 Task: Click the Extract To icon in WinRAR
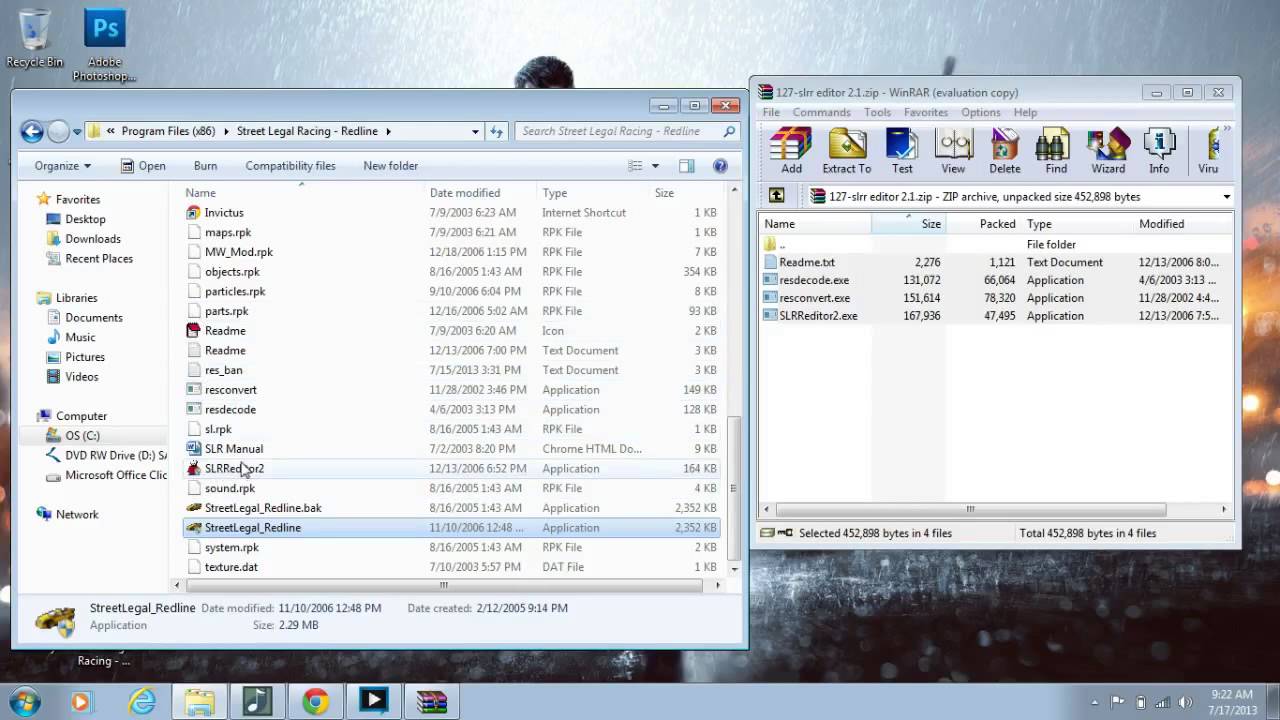[x=847, y=152]
